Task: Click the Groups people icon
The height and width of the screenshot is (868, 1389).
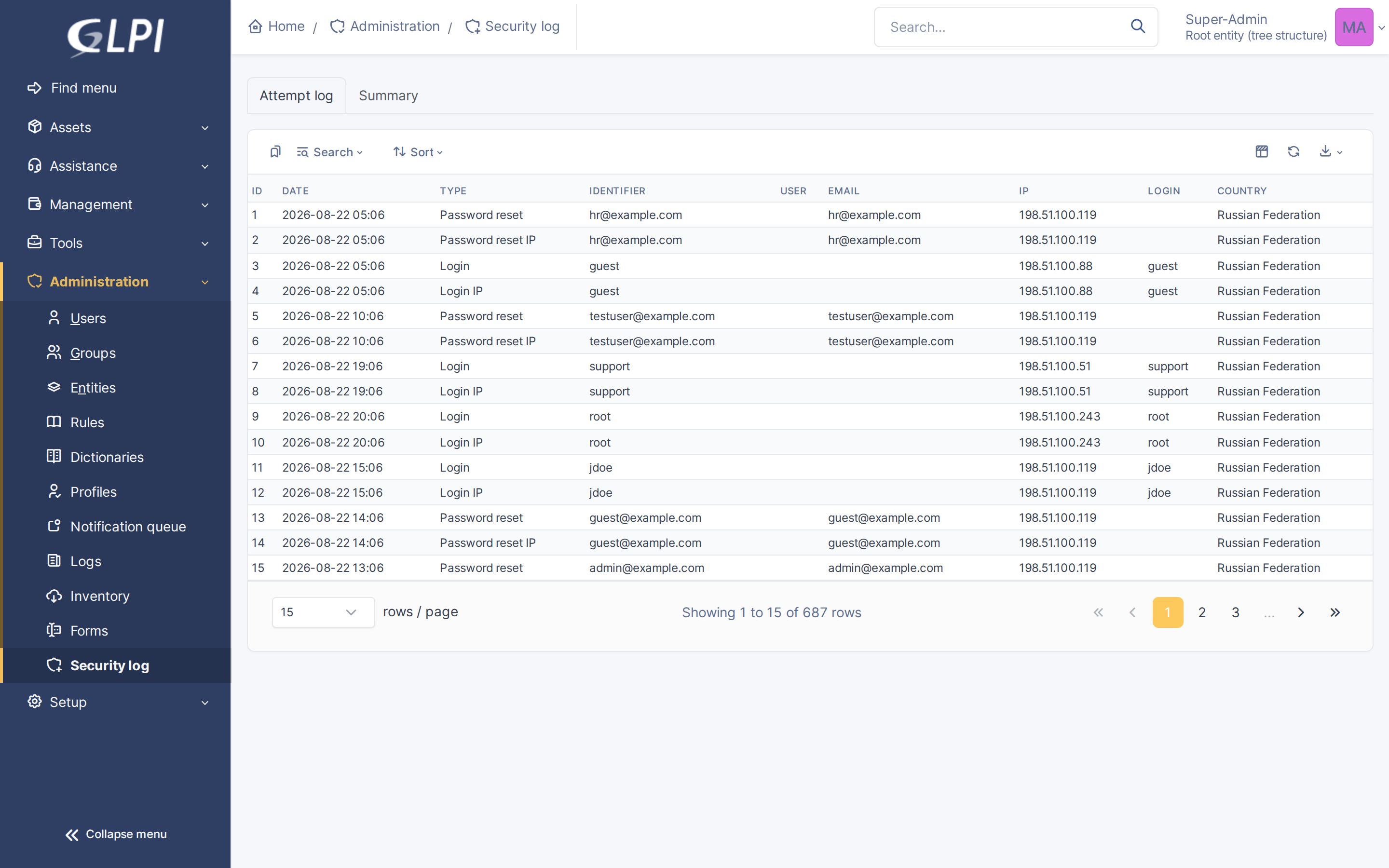Action: coord(54,353)
